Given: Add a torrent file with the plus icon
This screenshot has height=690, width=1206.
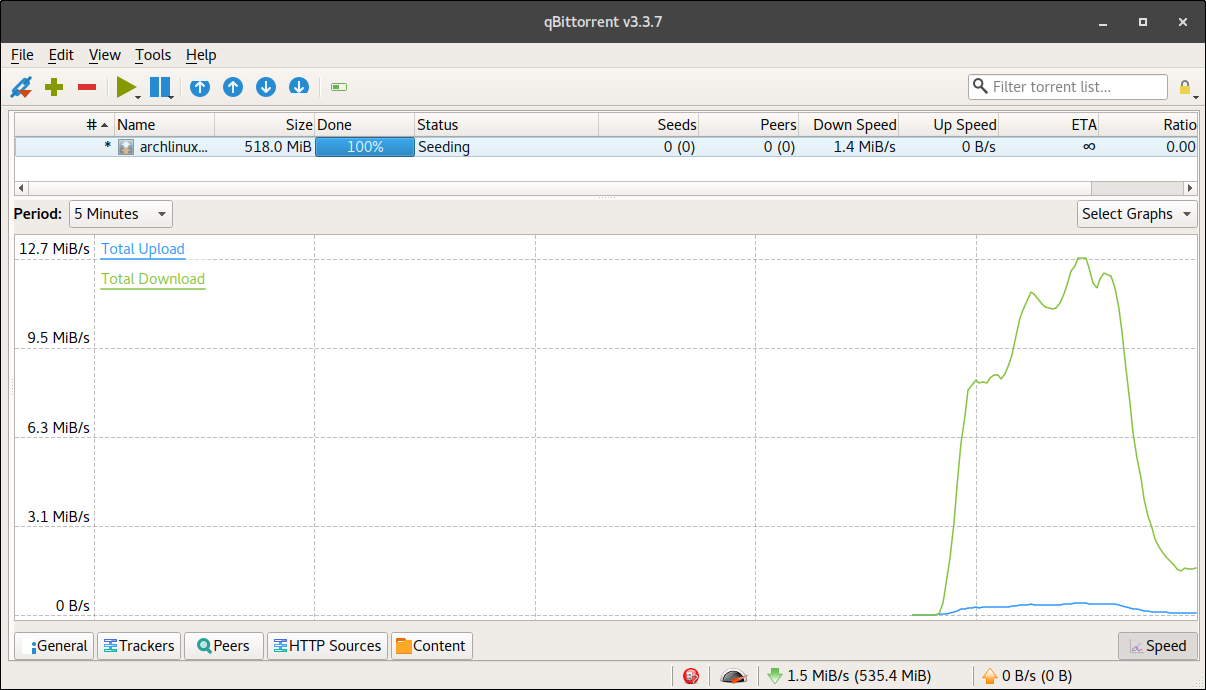Looking at the screenshot, I should (x=53, y=87).
